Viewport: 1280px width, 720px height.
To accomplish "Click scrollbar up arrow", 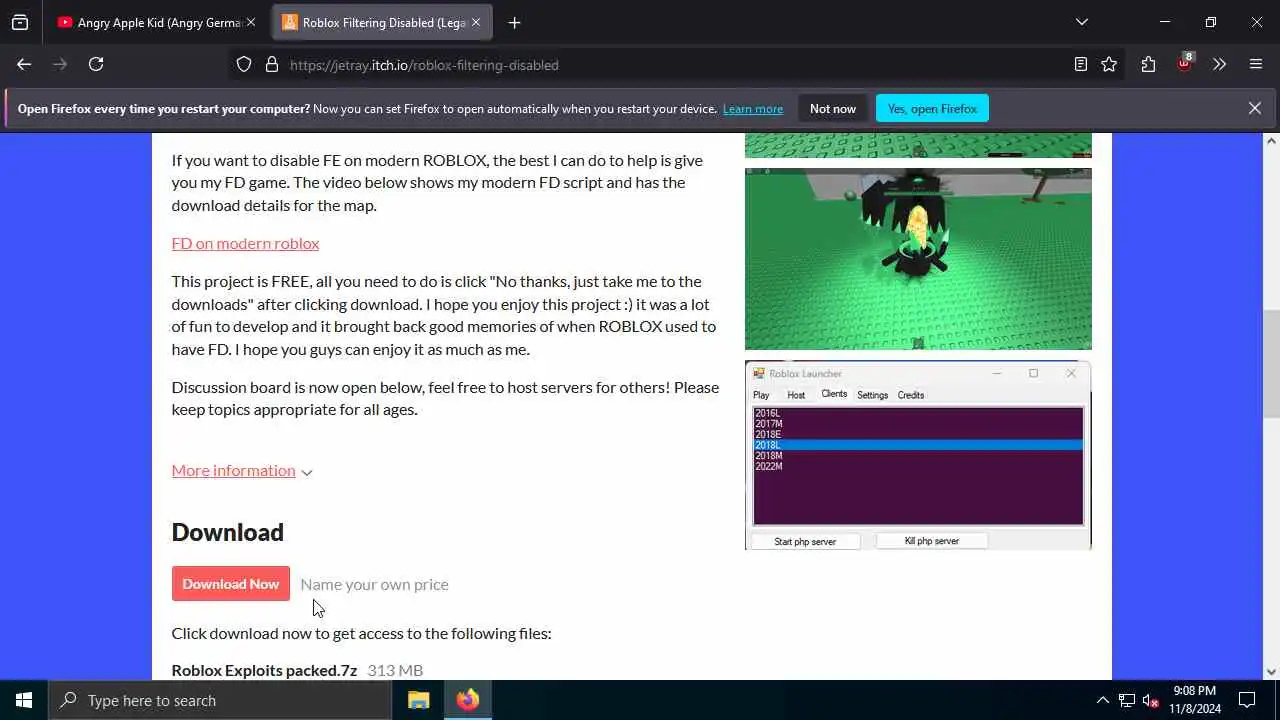I will [x=1271, y=141].
